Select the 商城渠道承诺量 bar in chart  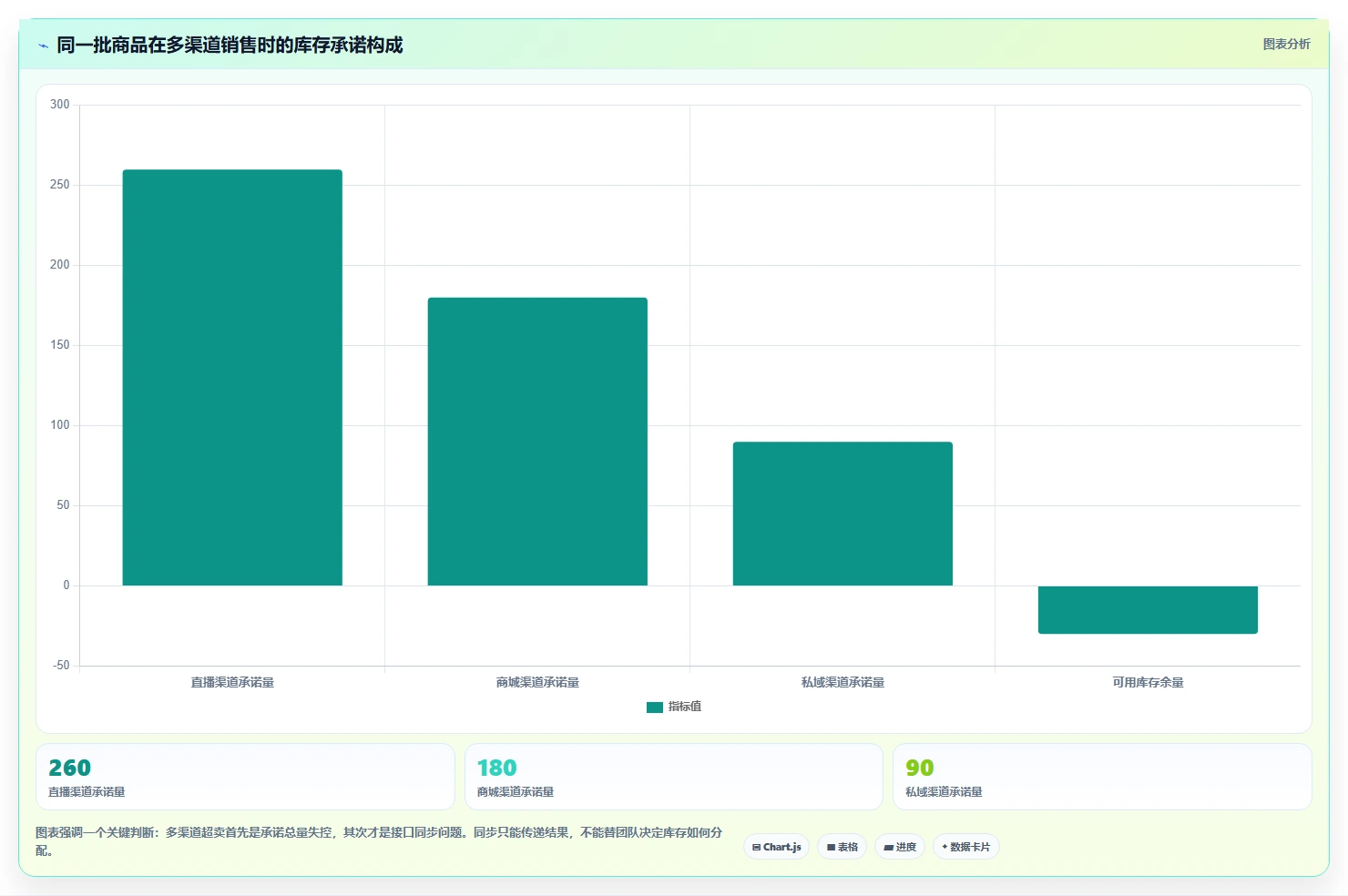[x=537, y=442]
